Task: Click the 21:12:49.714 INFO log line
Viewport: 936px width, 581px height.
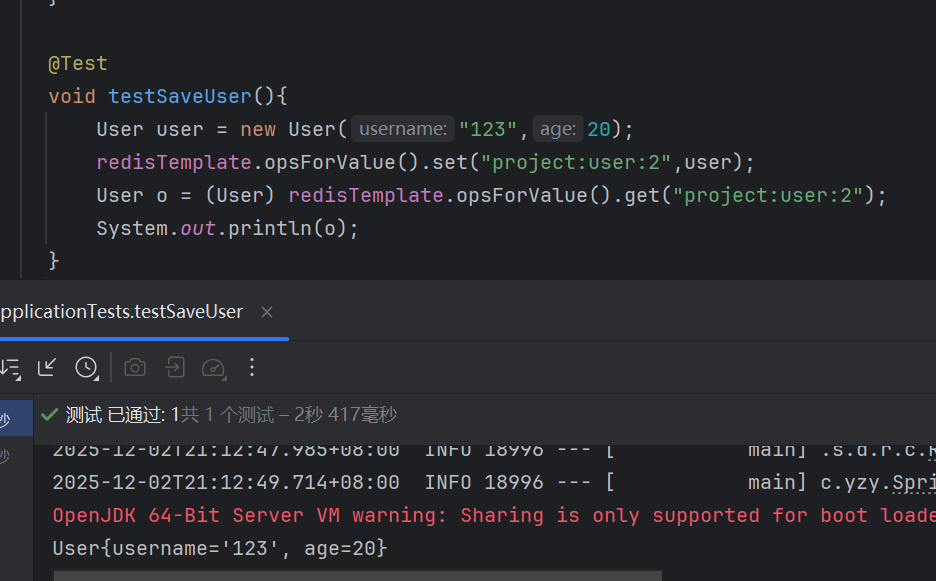Action: [x=494, y=482]
